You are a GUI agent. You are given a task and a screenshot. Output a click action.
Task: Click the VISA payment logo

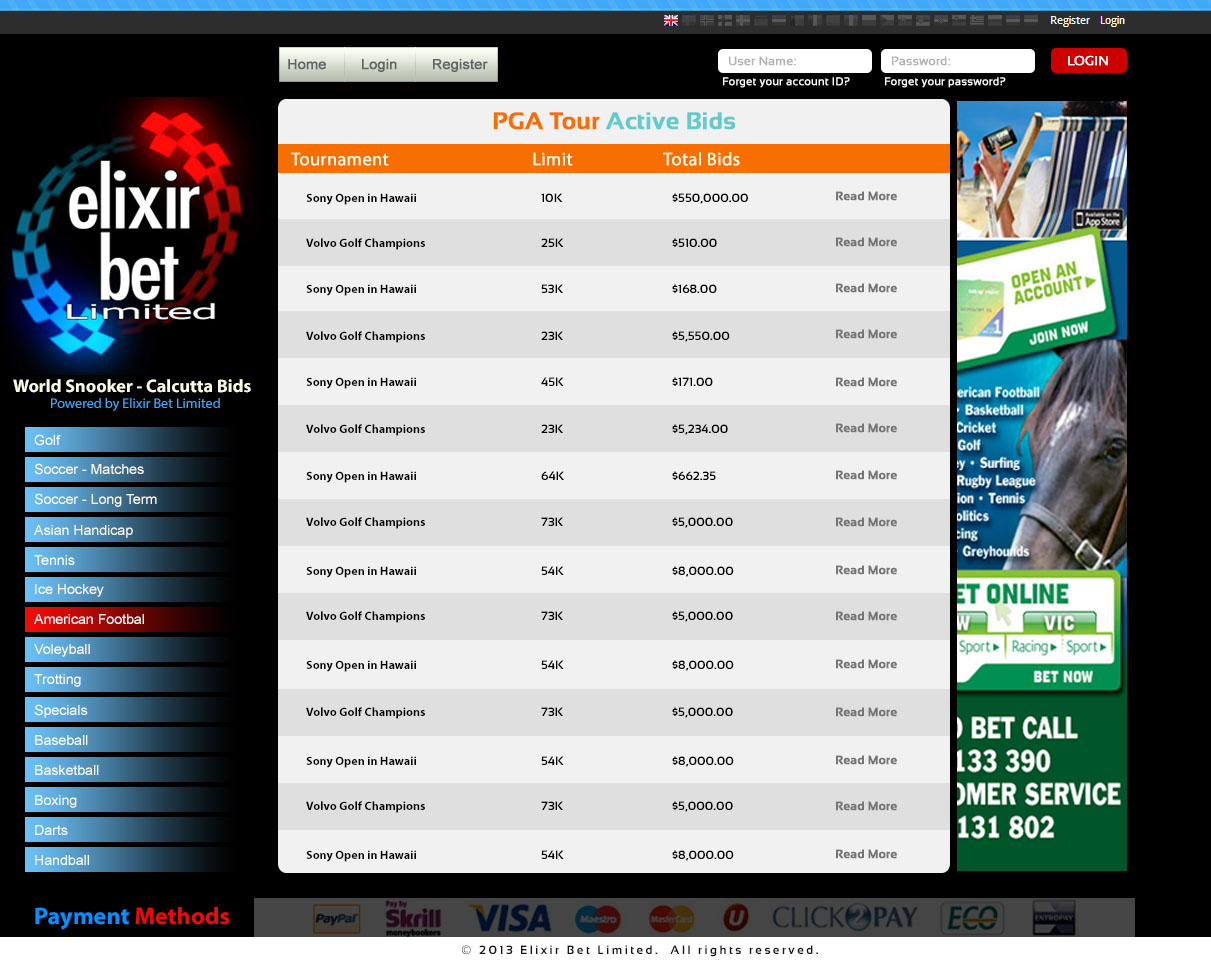coord(510,918)
